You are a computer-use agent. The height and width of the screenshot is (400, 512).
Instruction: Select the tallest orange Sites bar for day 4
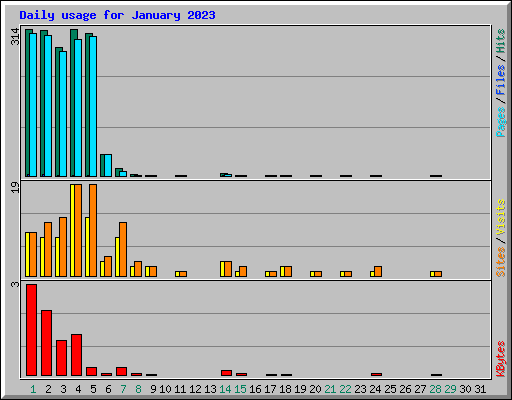tap(78, 230)
